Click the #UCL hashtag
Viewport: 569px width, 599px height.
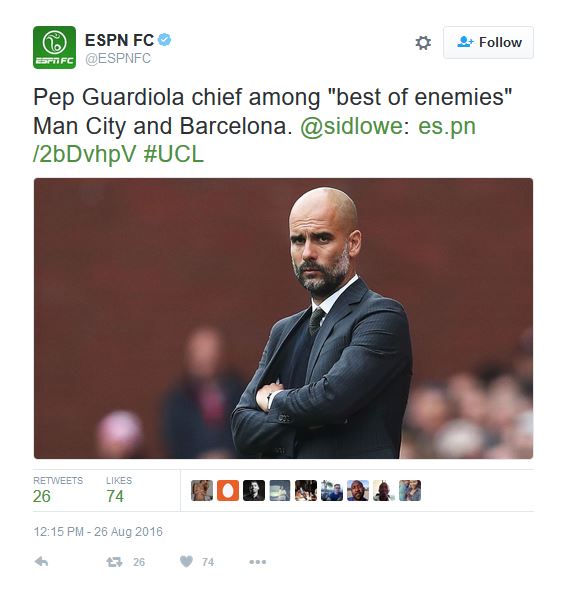click(173, 154)
